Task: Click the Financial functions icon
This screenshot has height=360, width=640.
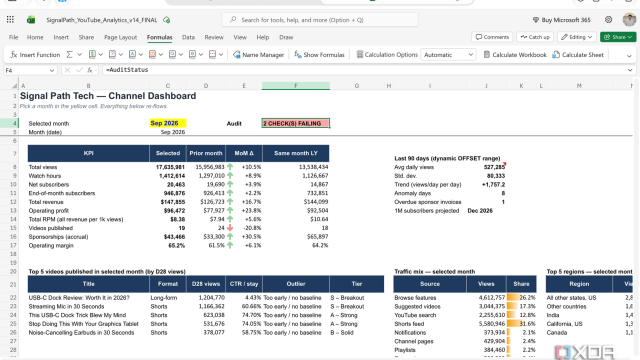Action: point(92,55)
